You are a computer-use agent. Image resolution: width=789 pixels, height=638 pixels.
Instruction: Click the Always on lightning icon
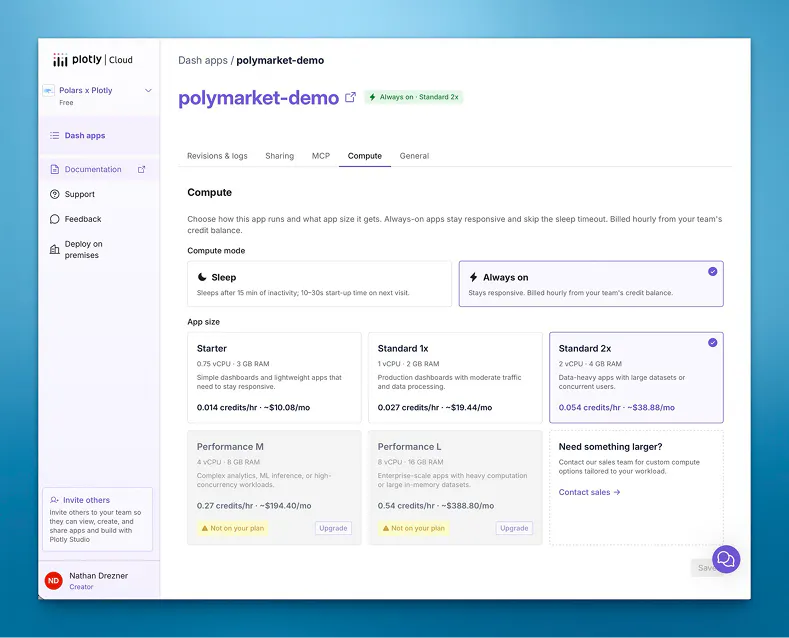(474, 277)
